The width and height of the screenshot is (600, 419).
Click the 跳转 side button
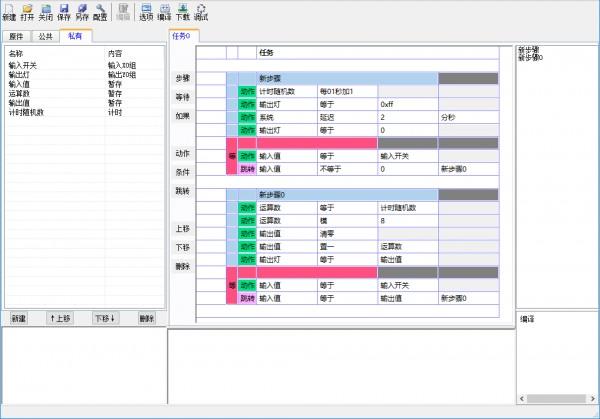[x=183, y=191]
